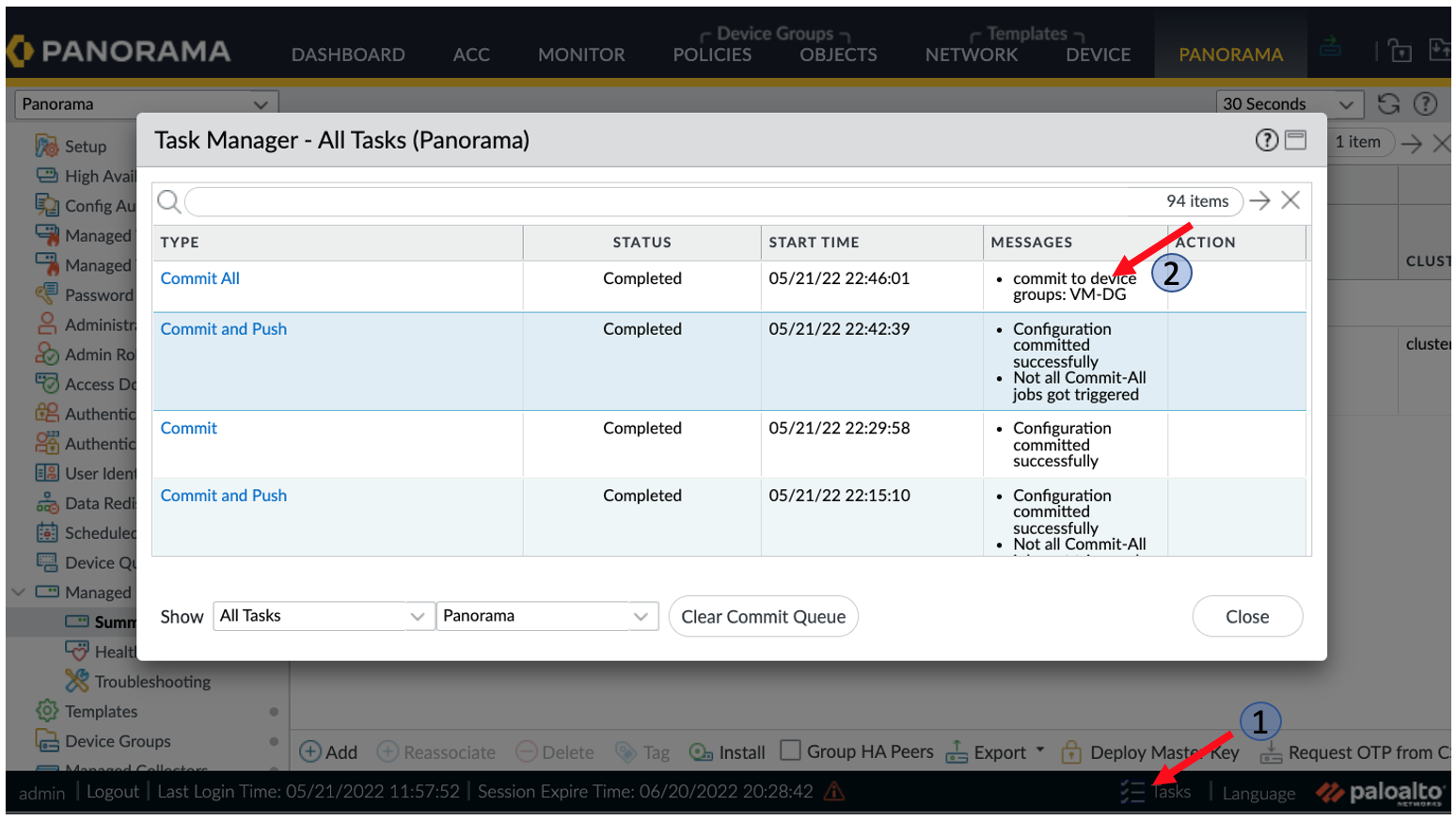This screenshot has width=1456, height=821.
Task: Click the commit icon in the top bar
Action: 1330,45
